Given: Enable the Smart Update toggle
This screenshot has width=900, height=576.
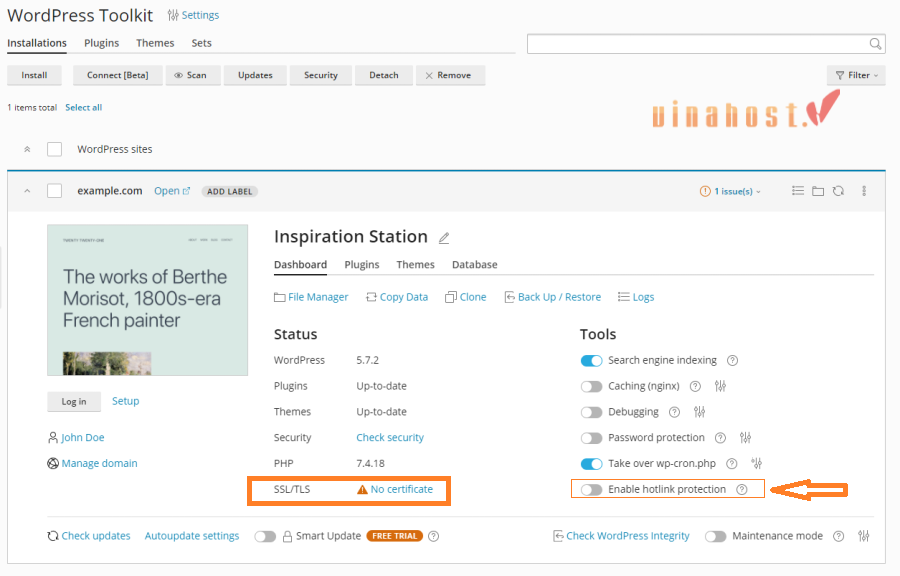Looking at the screenshot, I should pyautogui.click(x=265, y=536).
